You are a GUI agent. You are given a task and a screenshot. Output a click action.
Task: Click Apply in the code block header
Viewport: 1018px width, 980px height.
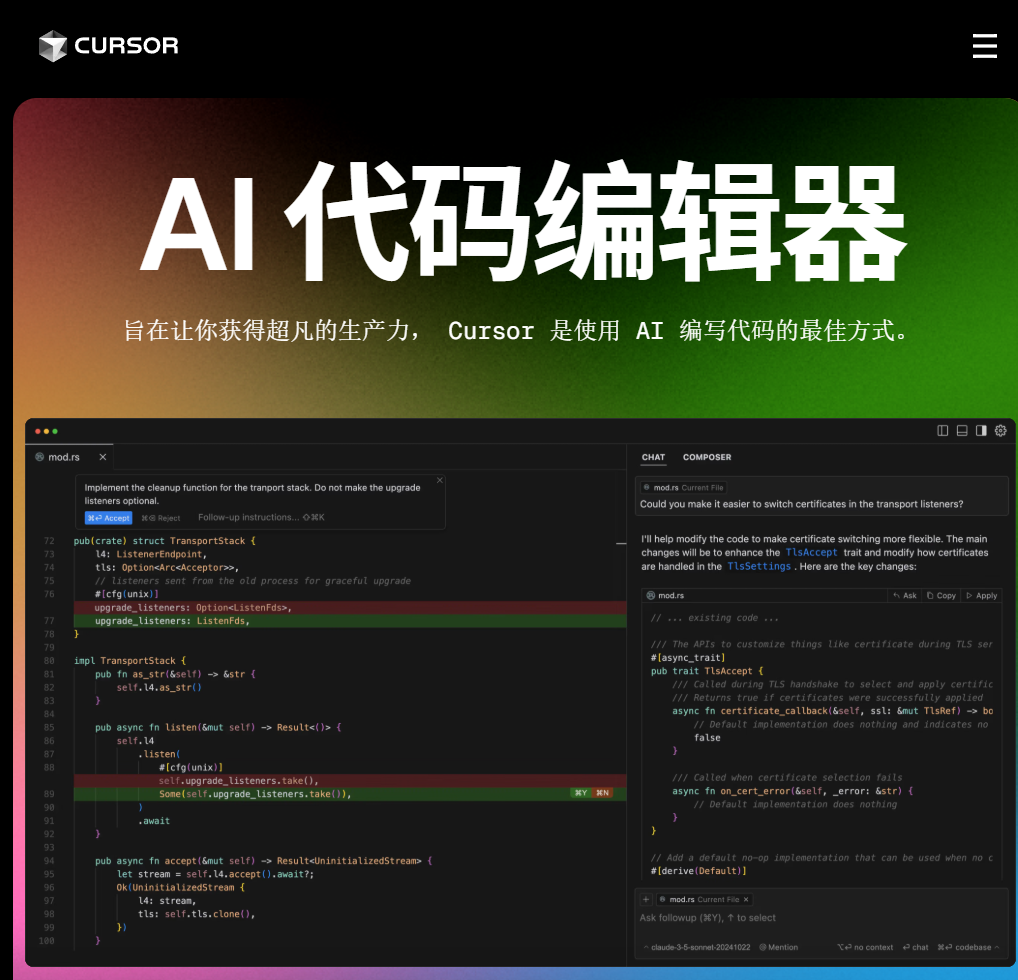tap(982, 596)
